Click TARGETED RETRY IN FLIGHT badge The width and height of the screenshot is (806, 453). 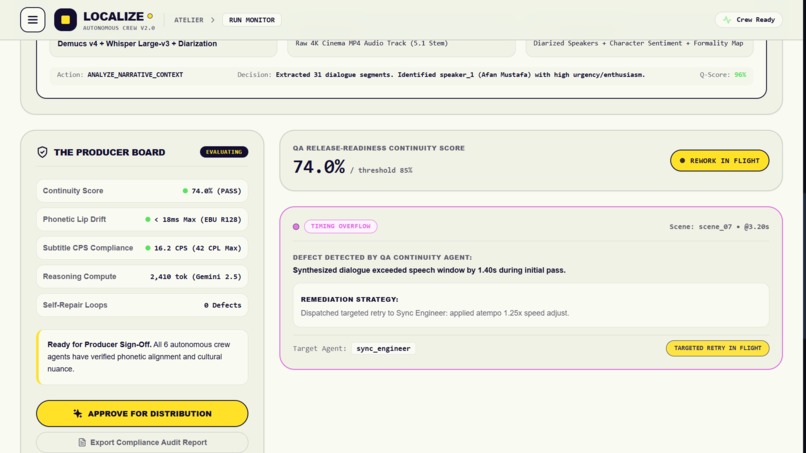tap(718, 348)
